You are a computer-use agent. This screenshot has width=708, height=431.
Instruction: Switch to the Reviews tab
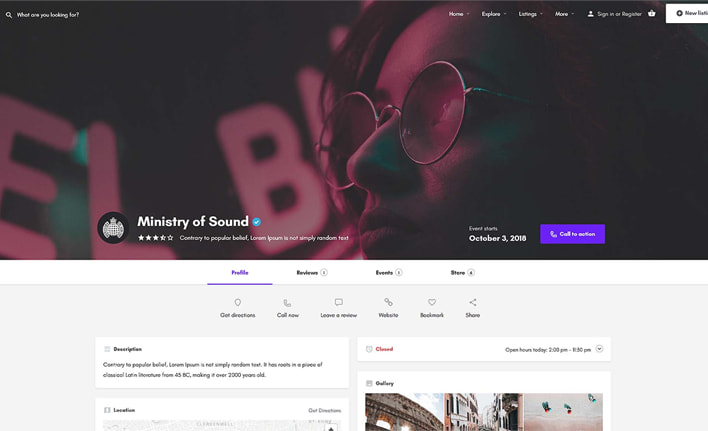coord(312,273)
